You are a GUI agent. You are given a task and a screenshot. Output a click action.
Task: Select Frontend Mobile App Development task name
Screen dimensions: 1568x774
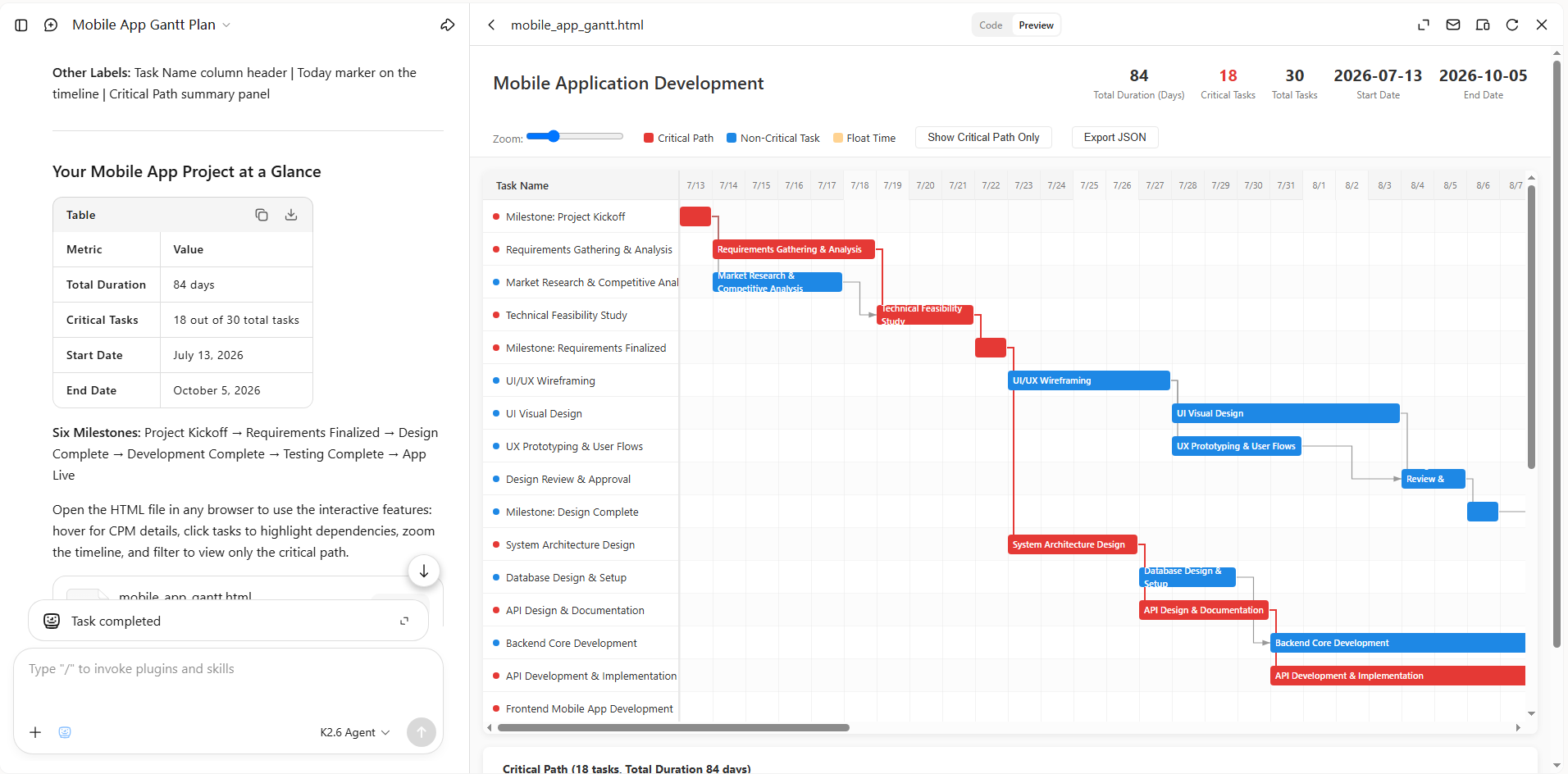click(x=589, y=708)
